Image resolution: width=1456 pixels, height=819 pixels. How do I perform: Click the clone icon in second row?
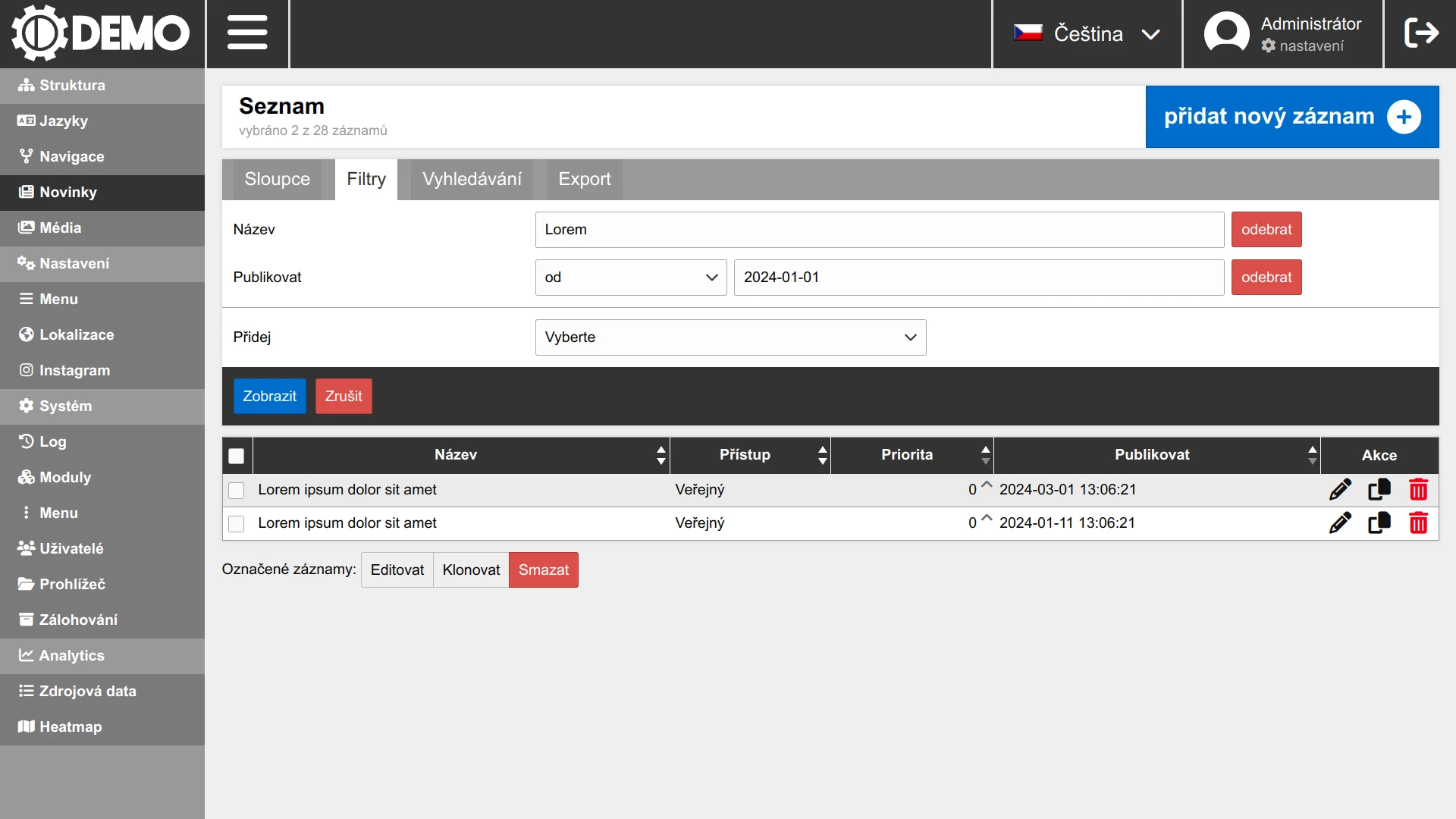1379,523
